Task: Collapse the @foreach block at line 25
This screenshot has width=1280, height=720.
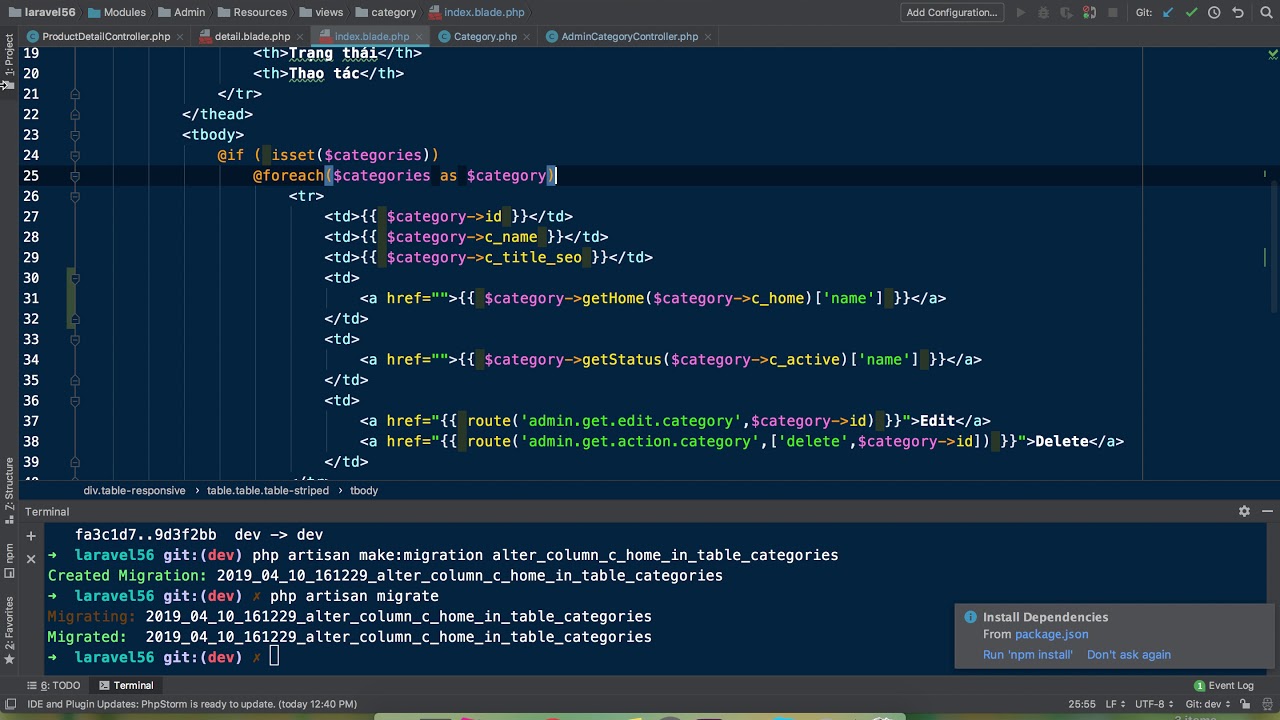Action: tap(75, 176)
